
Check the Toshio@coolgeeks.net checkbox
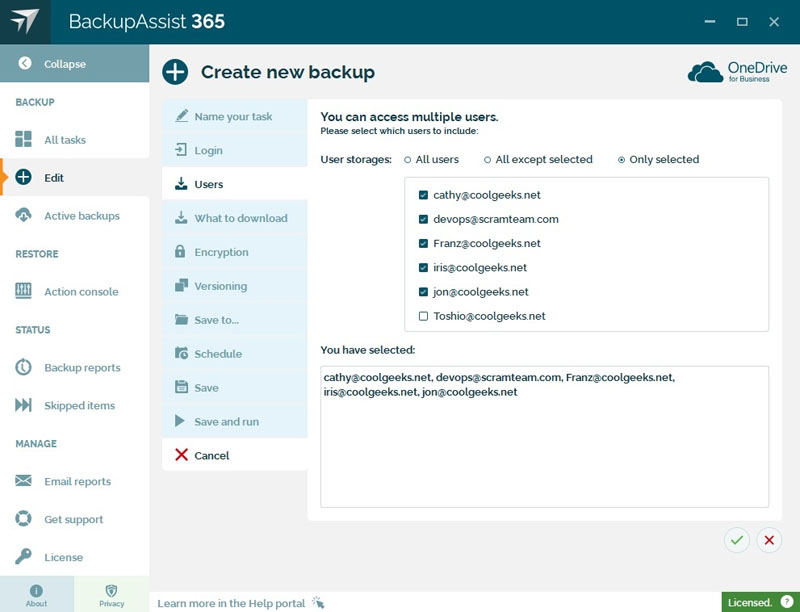[x=423, y=316]
